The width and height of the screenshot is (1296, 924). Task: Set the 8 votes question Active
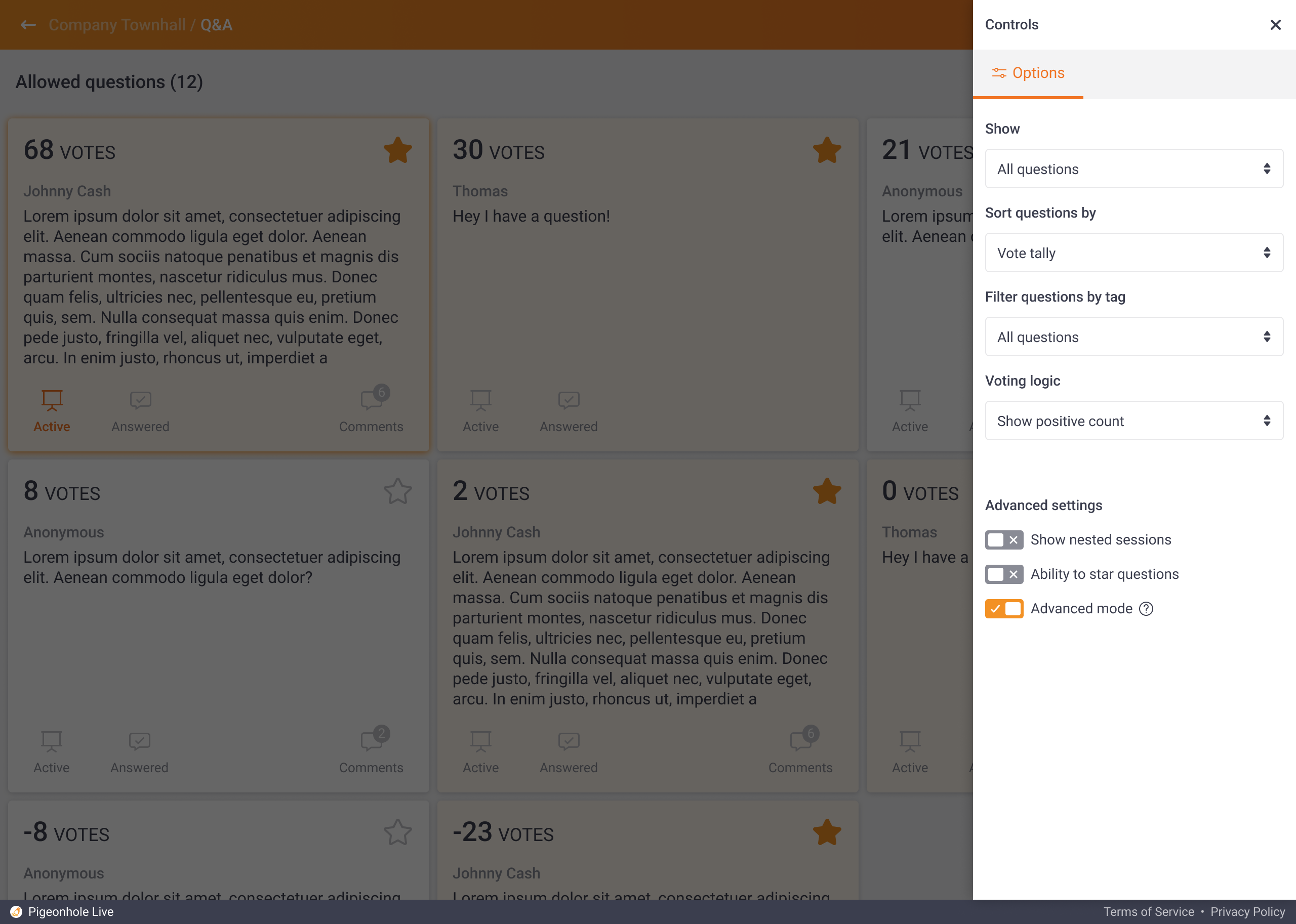click(51, 752)
